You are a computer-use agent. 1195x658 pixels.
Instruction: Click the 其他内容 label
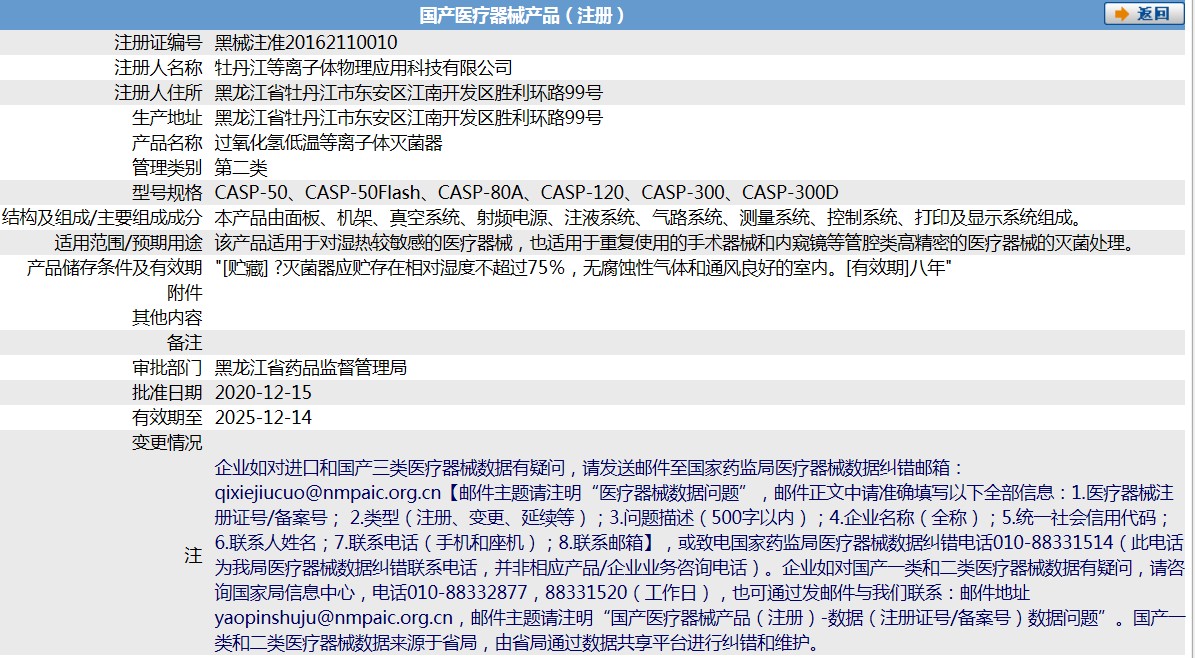[x=167, y=318]
